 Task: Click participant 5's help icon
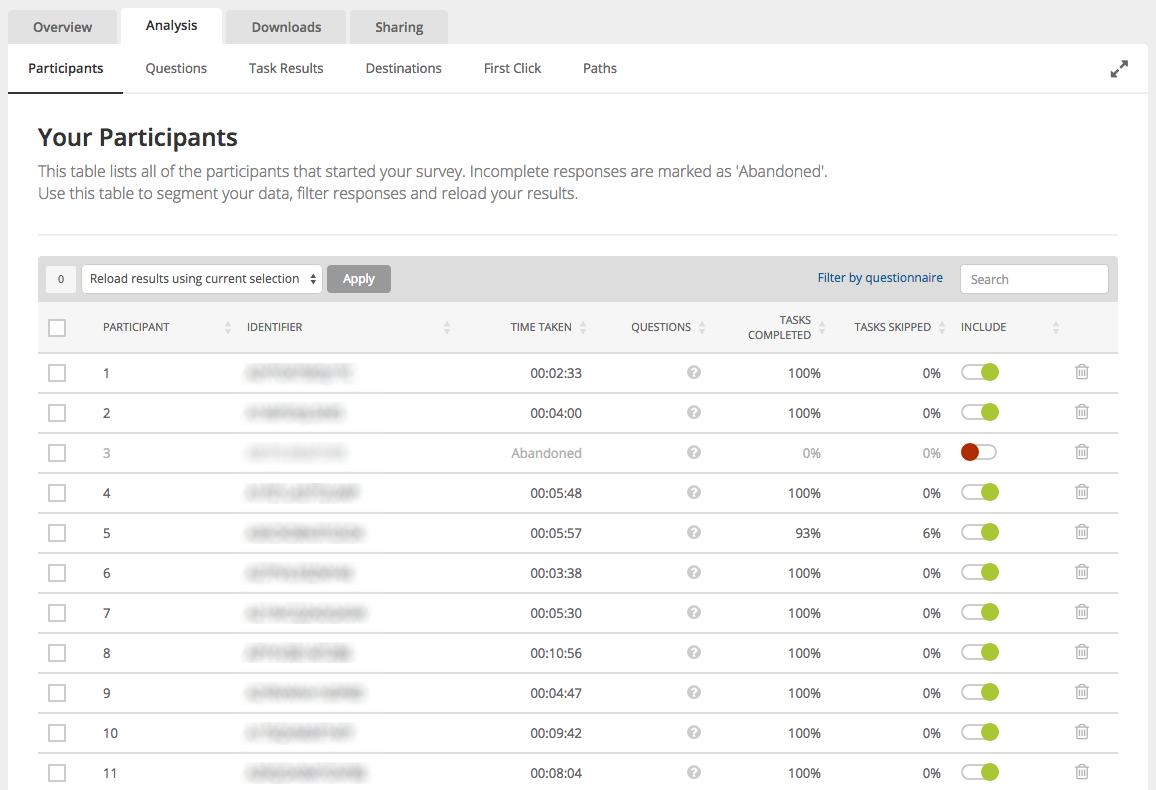(693, 532)
